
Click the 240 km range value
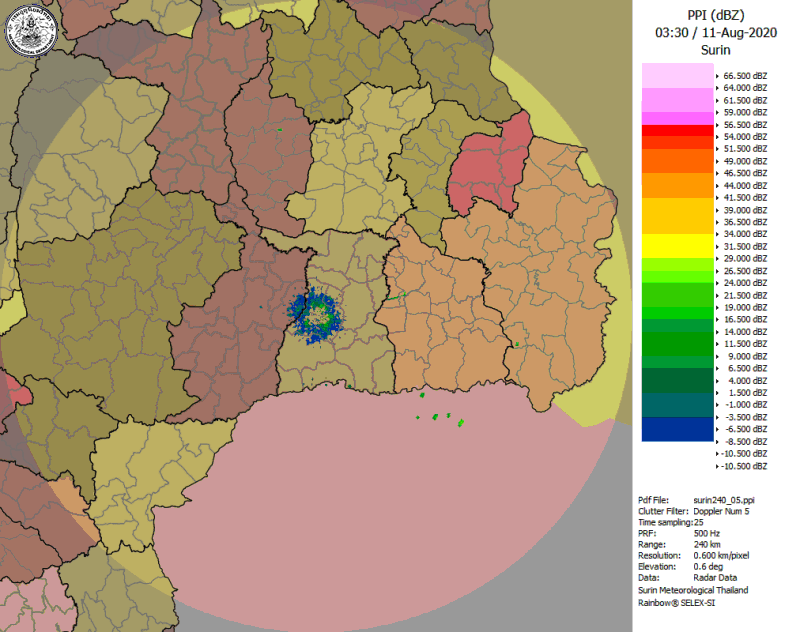pyautogui.click(x=708, y=545)
